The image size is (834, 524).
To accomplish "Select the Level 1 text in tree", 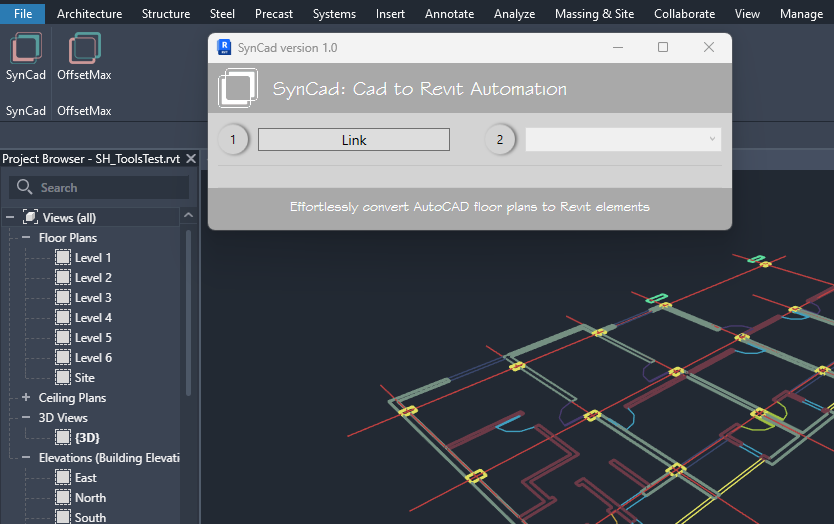I will click(93, 257).
